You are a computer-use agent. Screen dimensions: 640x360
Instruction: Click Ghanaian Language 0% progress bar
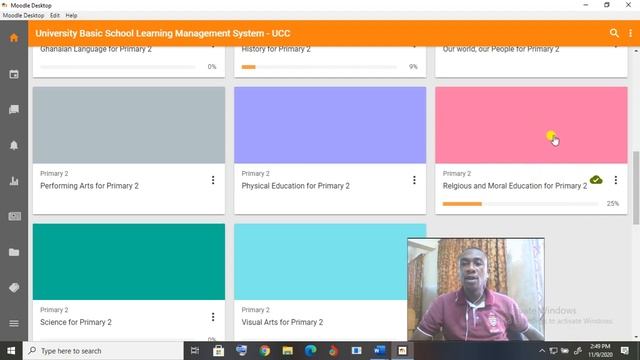(118, 67)
